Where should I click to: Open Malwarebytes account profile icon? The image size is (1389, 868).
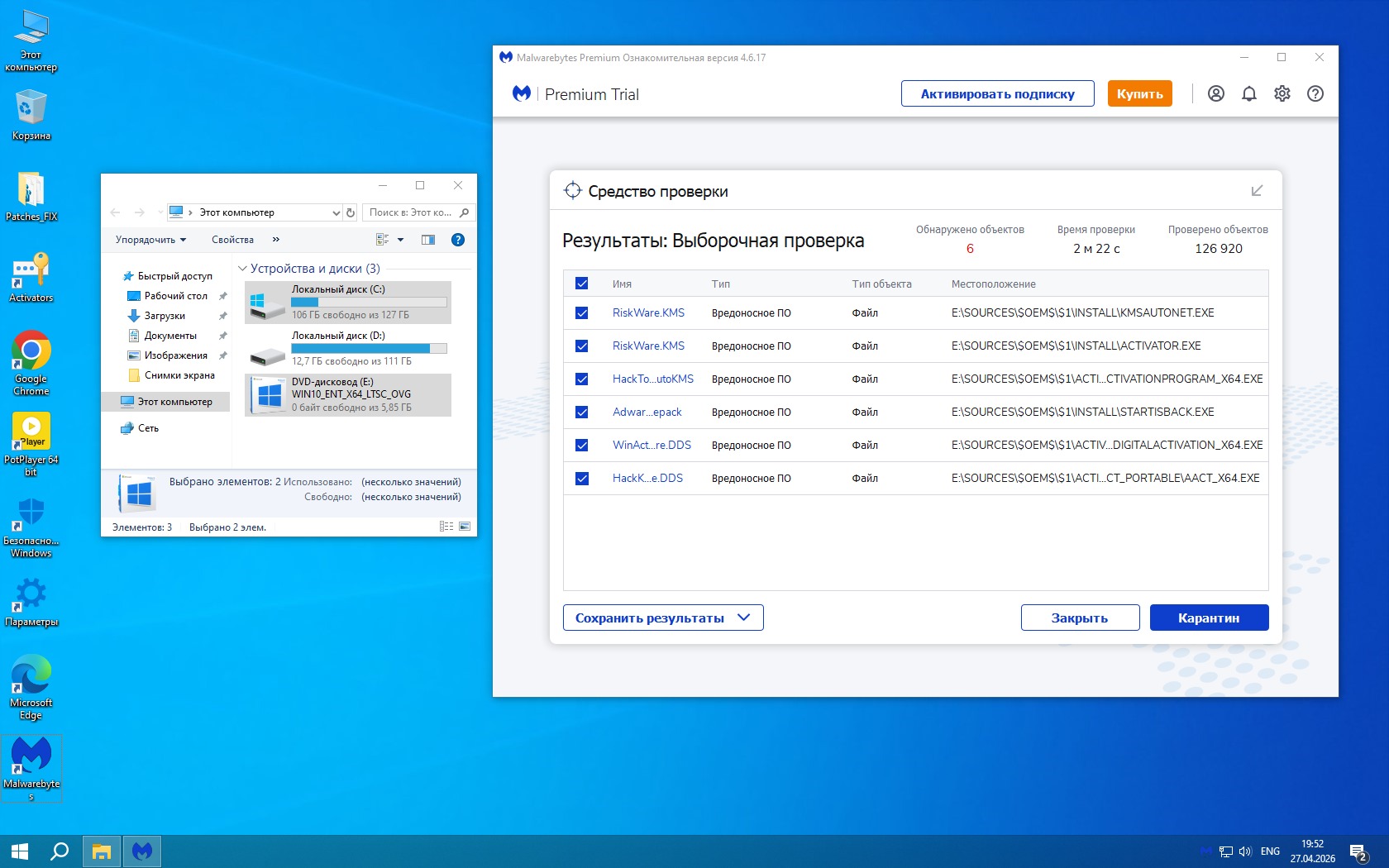[1215, 93]
